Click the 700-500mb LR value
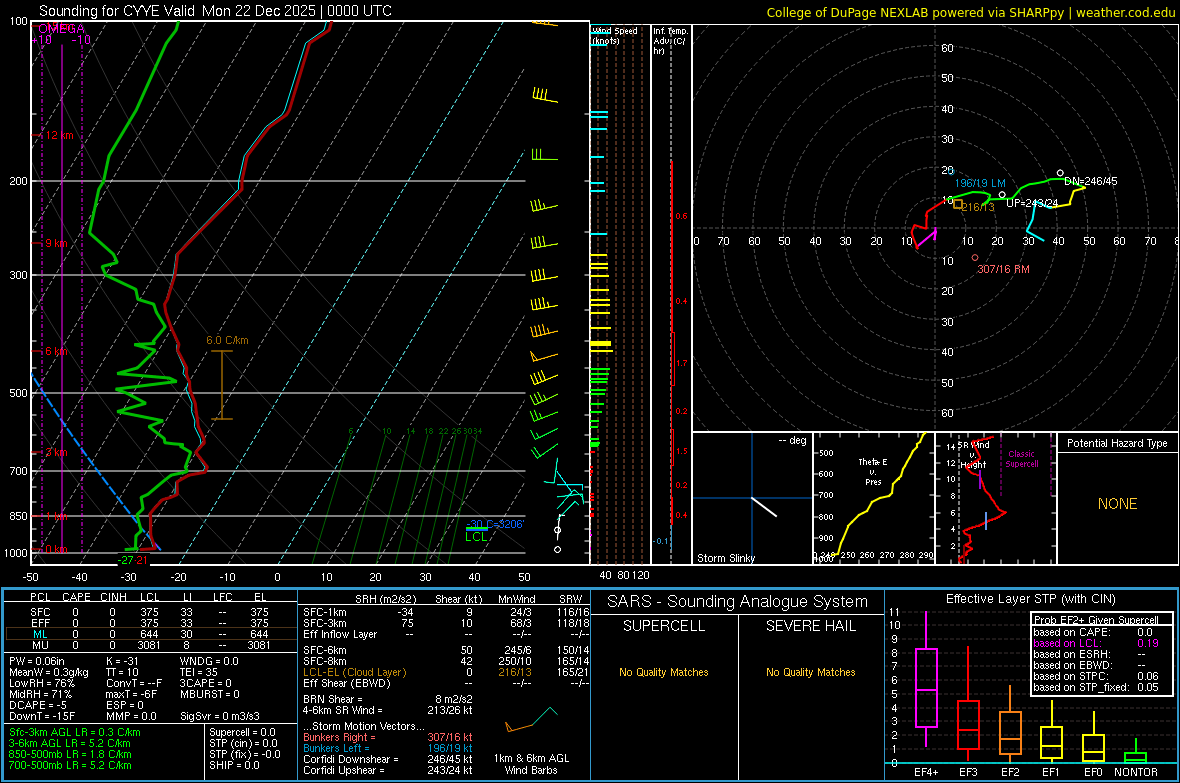The height and width of the screenshot is (783, 1180). (x=70, y=765)
